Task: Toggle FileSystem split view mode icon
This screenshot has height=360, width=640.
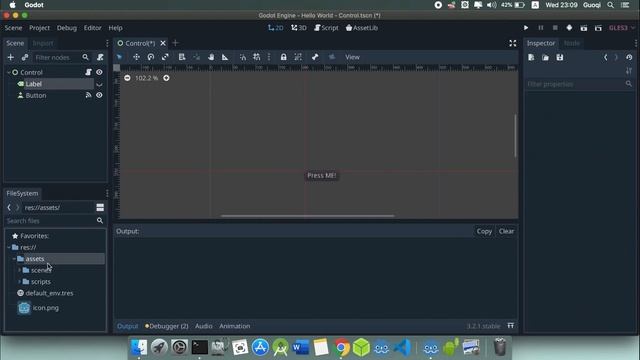Action: [x=100, y=208]
